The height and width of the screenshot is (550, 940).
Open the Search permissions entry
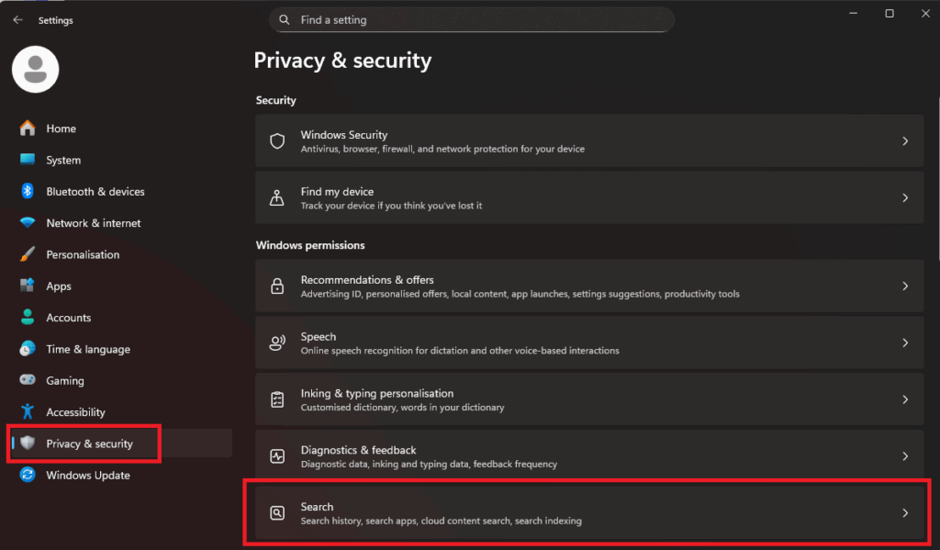[589, 513]
